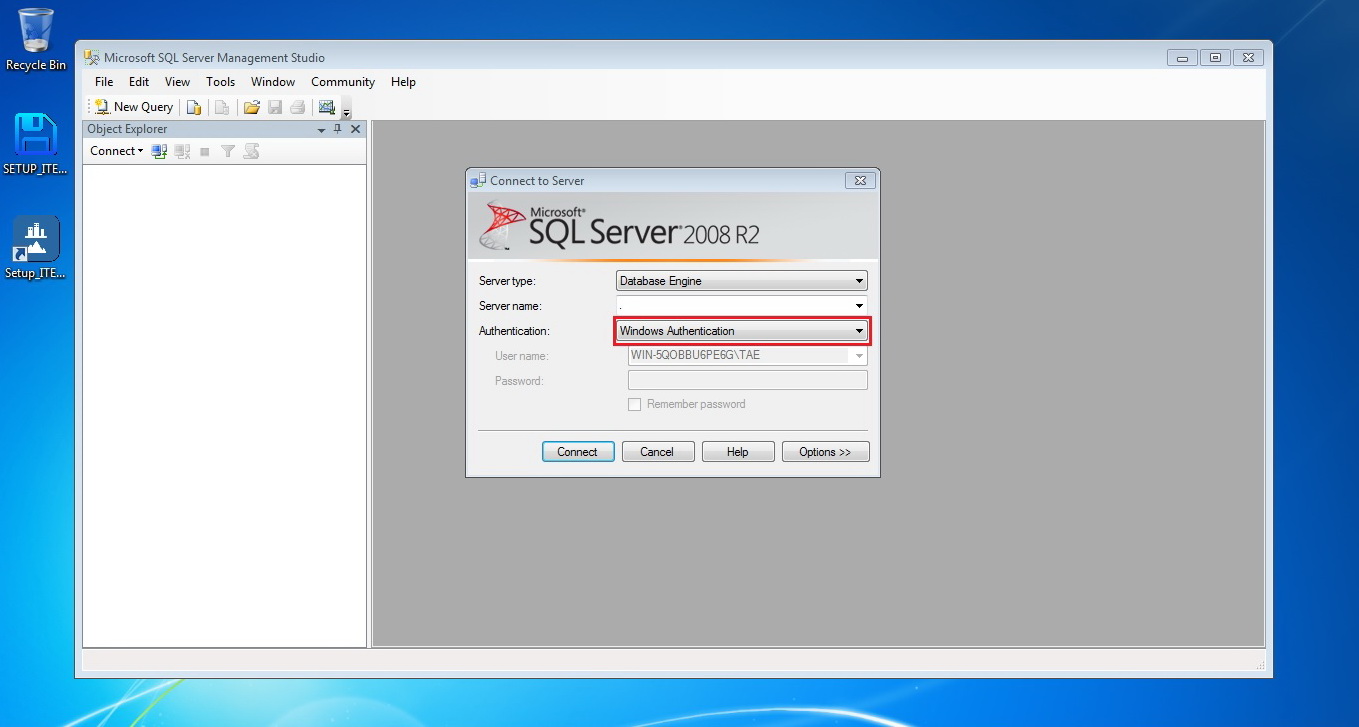Open the Activity Monitor icon
The image size is (1359, 727).
coord(326,107)
